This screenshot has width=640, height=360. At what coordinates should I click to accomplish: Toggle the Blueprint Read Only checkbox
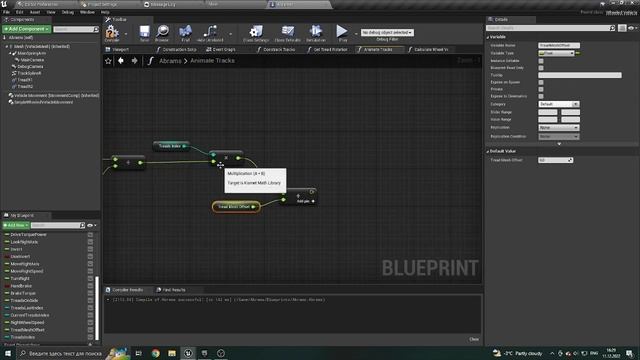pos(541,68)
